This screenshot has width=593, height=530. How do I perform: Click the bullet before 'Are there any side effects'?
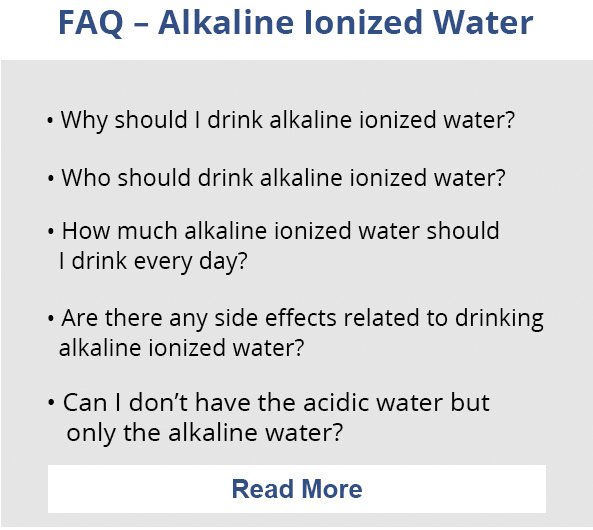51,319
